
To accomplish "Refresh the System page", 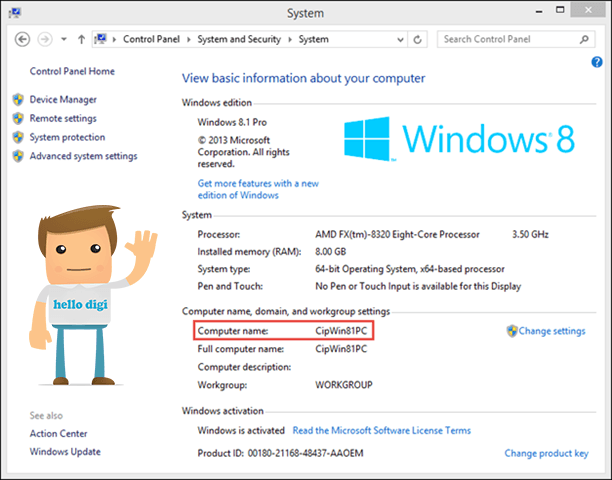I will tap(417, 39).
